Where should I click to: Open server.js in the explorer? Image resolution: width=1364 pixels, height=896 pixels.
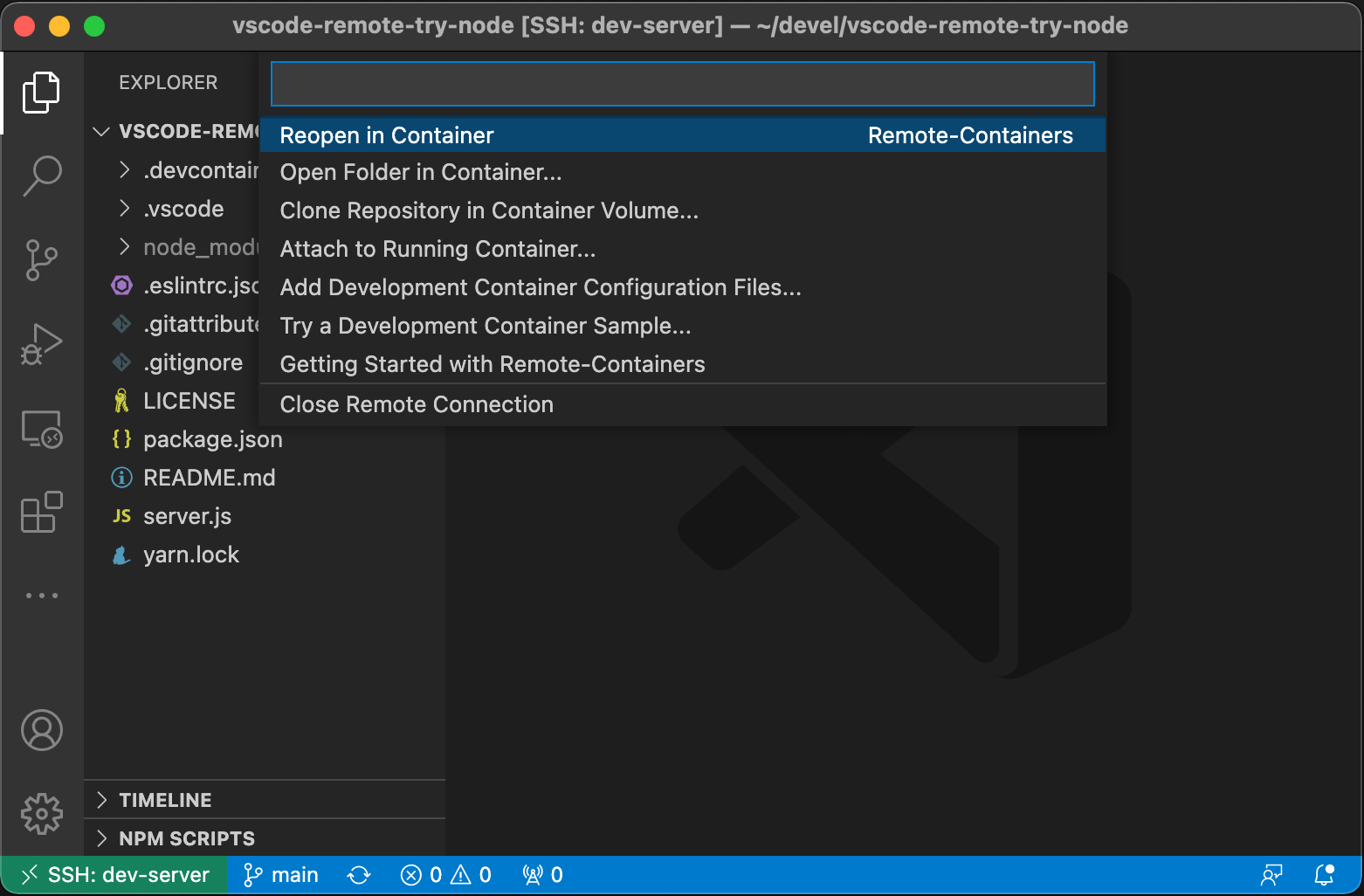[x=187, y=516]
